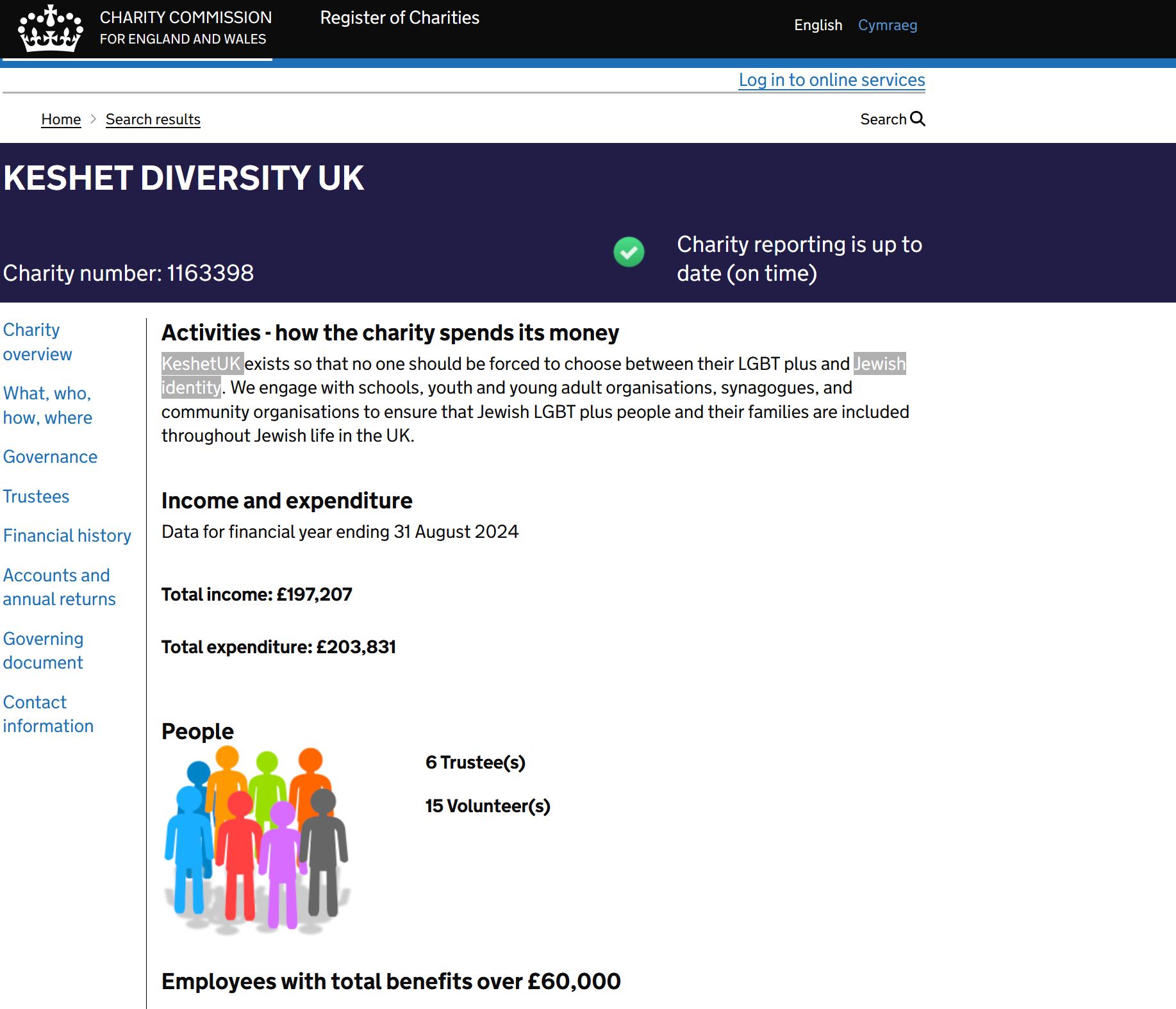Viewport: 1176px width, 1009px height.
Task: Select English language option
Action: click(818, 25)
